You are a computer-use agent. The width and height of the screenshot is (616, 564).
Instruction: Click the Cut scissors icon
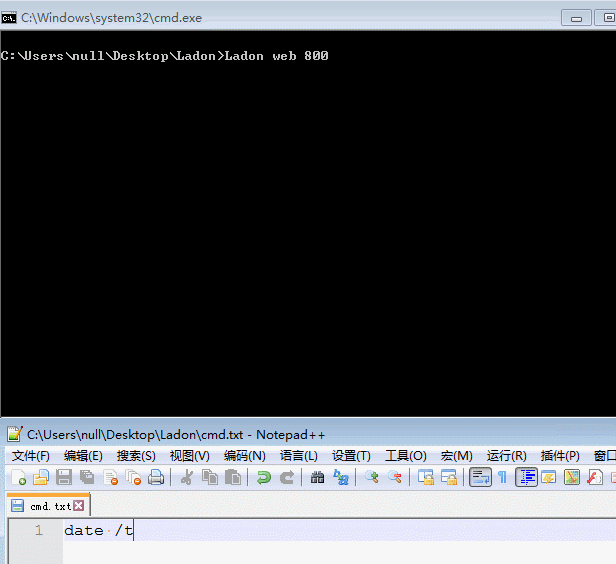tap(186, 478)
